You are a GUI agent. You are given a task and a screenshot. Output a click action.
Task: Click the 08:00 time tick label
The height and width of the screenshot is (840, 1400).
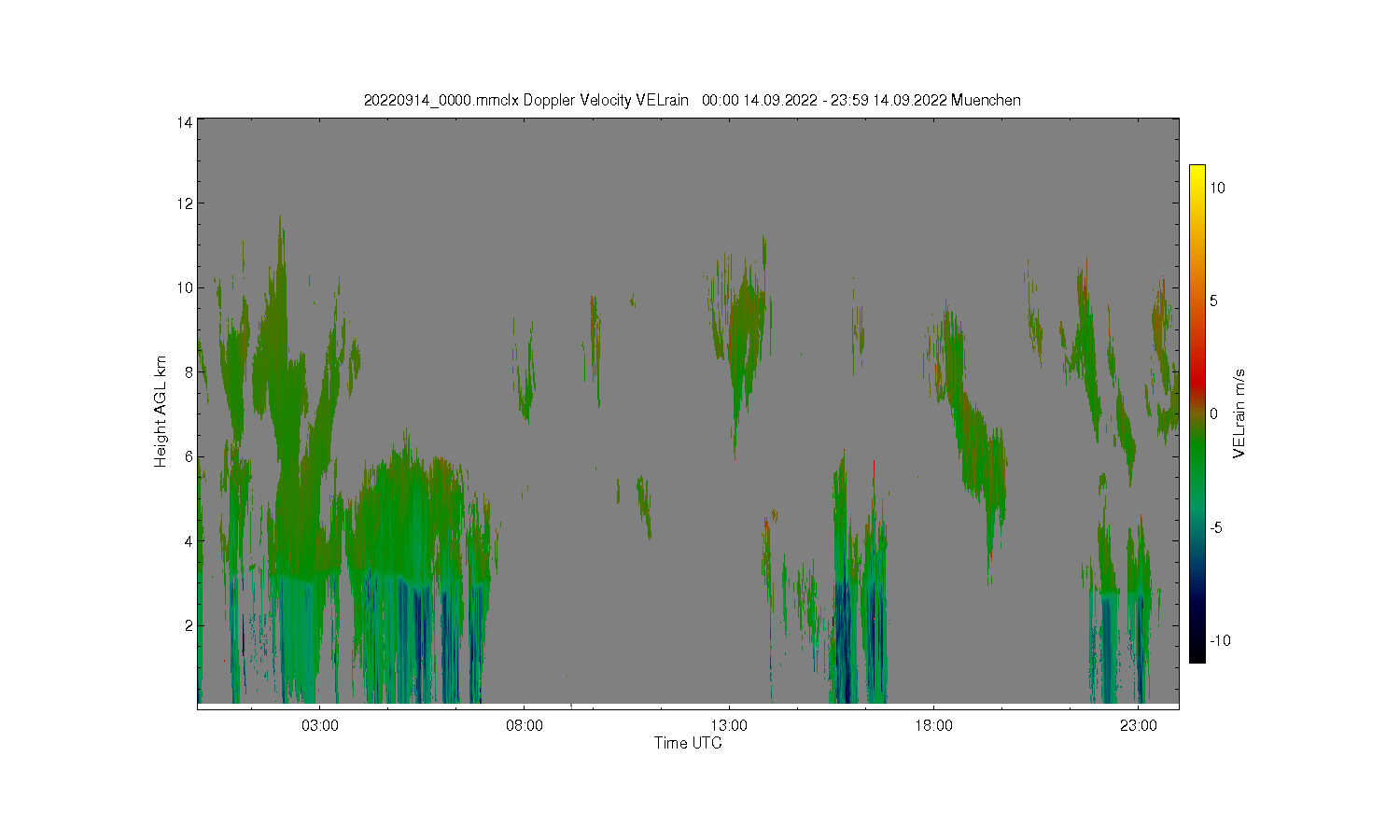tap(525, 725)
